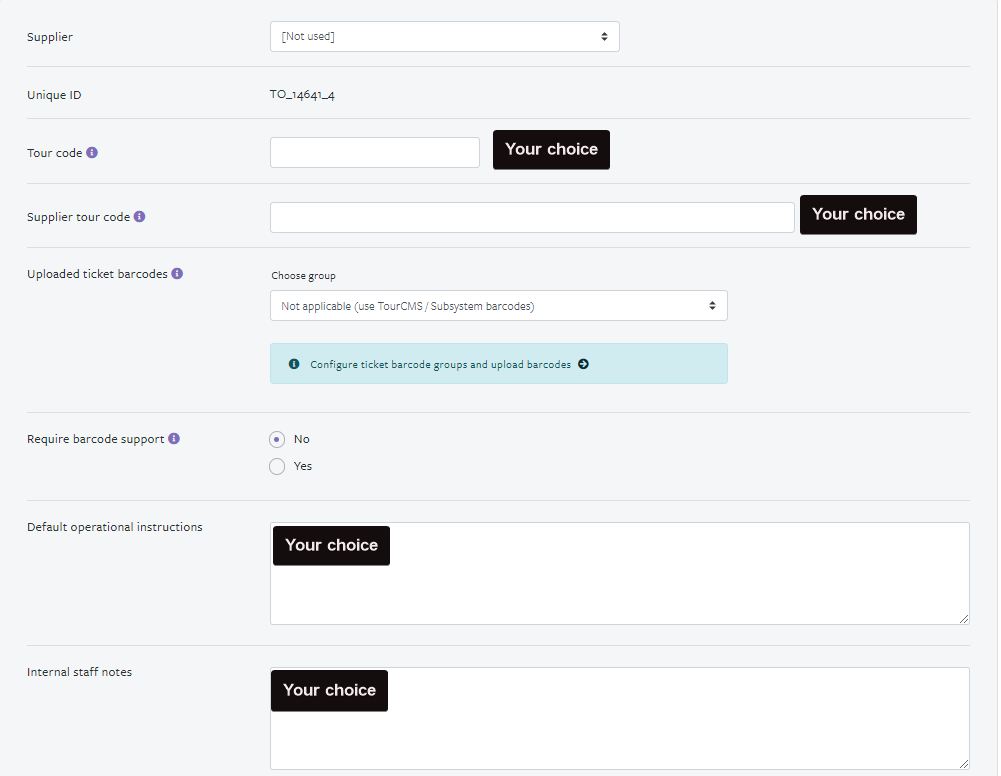Click Your choice next to Tour code
The width and height of the screenshot is (1001, 776).
[x=551, y=149]
